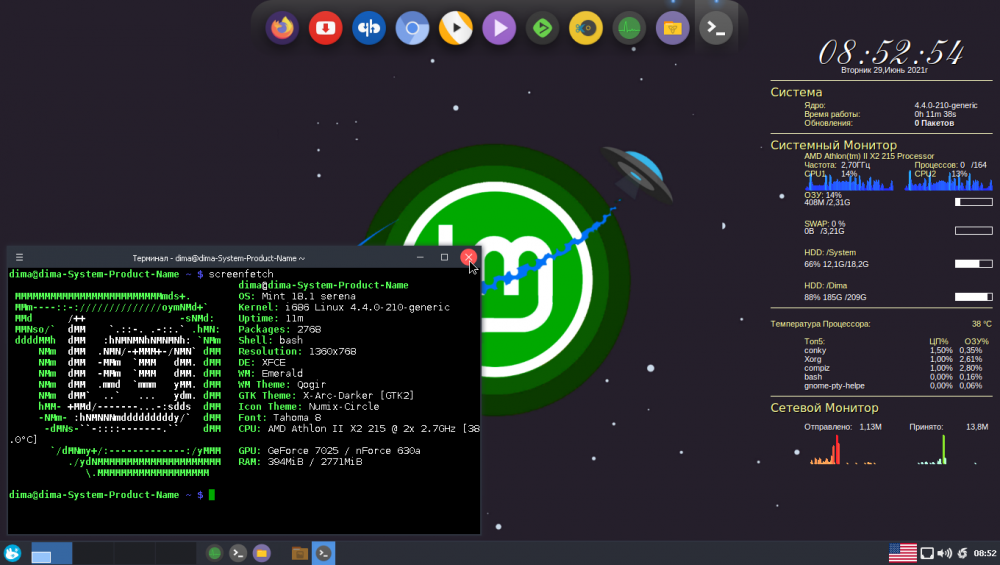Click the taskbar clock showing 08:52

click(984, 553)
